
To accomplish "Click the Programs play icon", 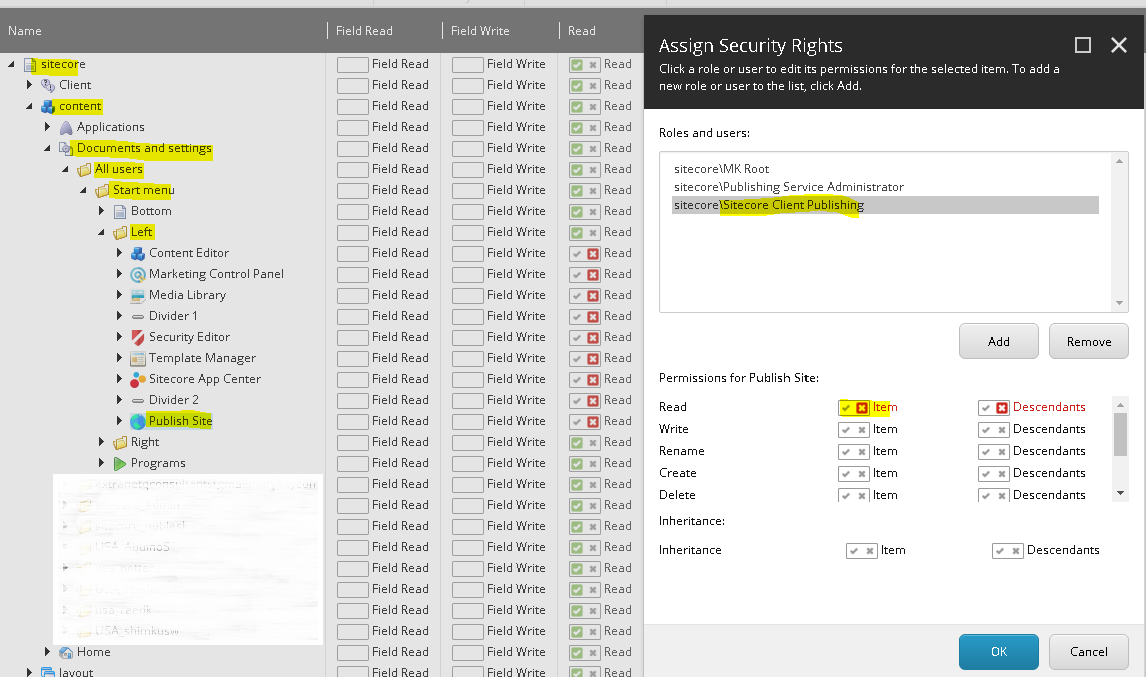I will point(120,464).
